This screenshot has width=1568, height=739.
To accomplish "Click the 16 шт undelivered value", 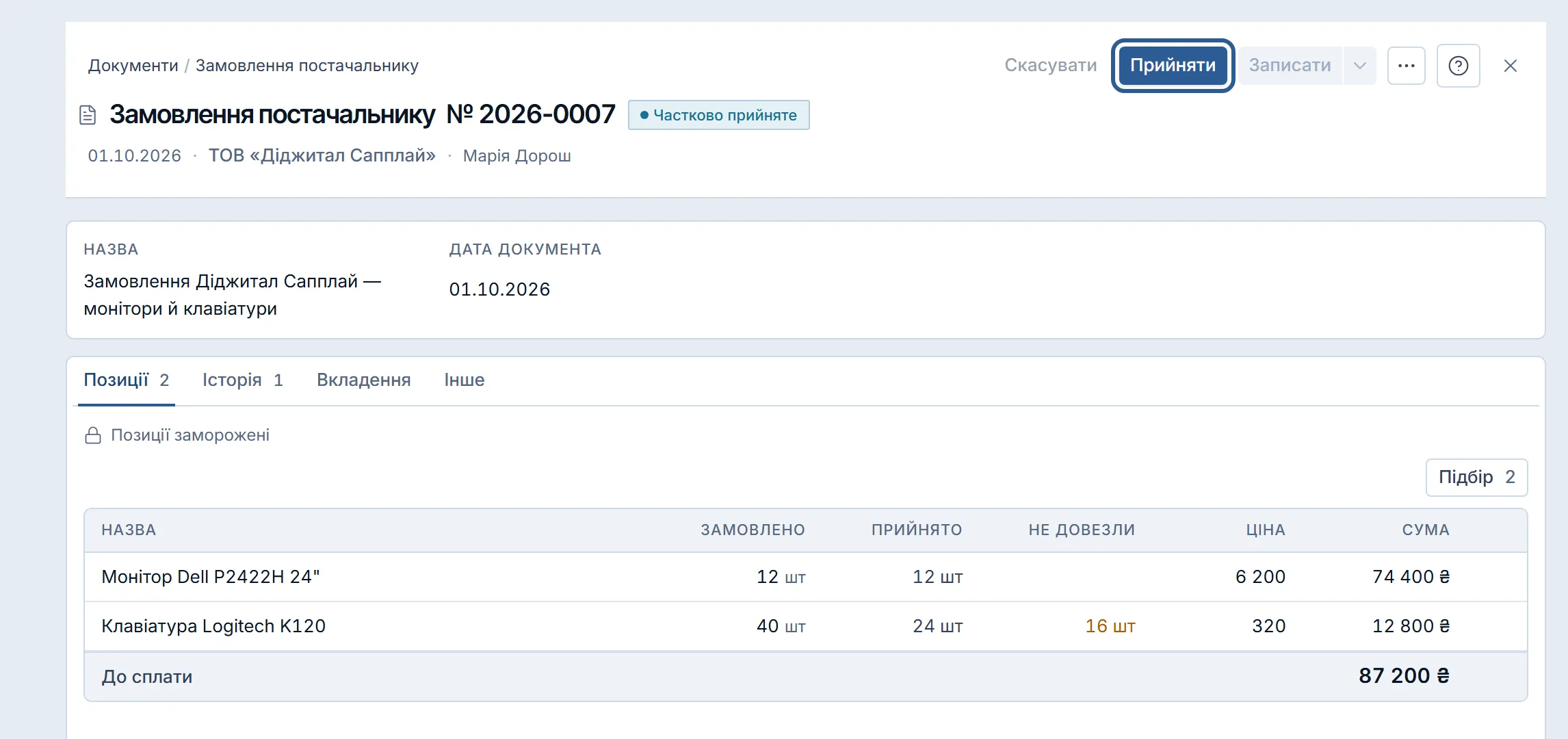I will 1110,627.
